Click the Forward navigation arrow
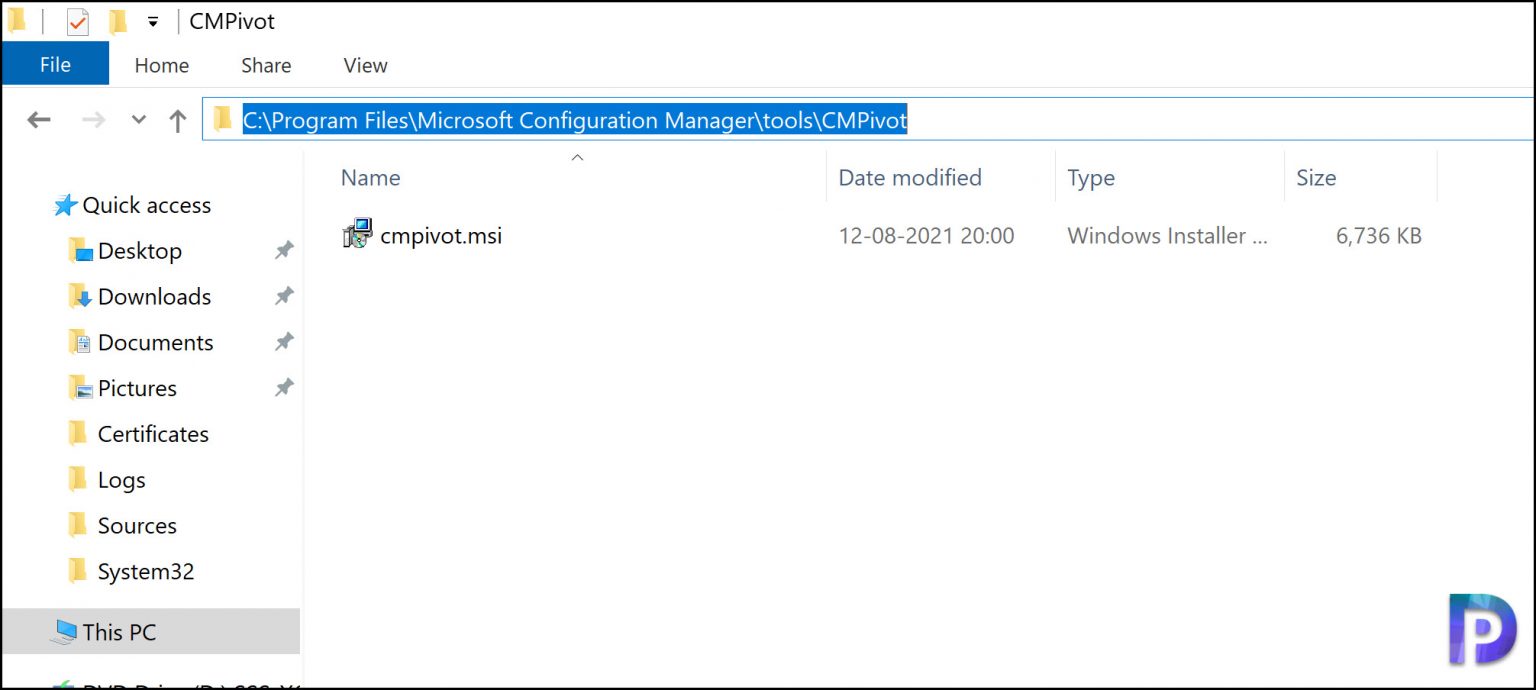The image size is (1536, 690). [x=93, y=121]
